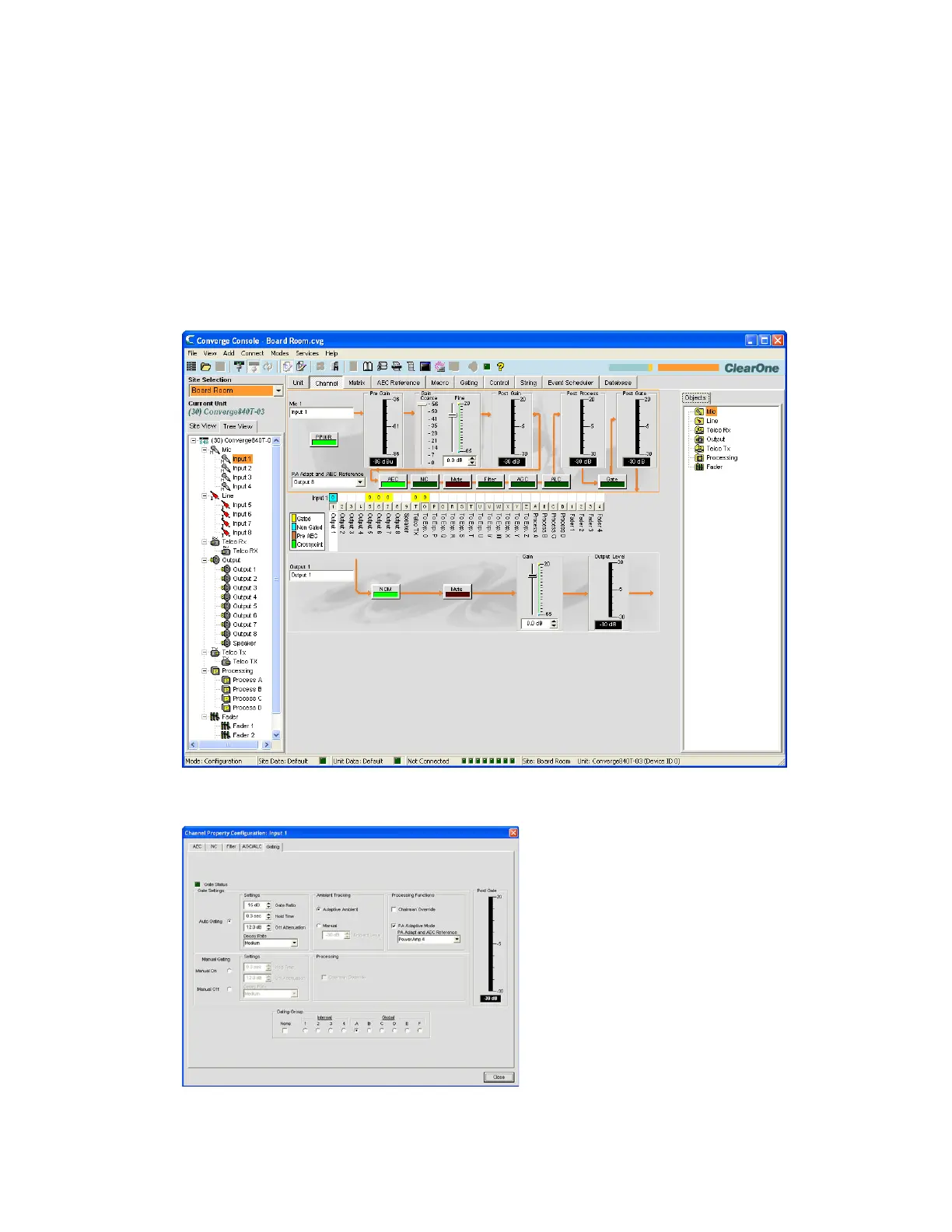Image resolution: width=952 pixels, height=1232 pixels.
Task: Select the Telco Rx icon in Objects panel
Action: pos(699,430)
